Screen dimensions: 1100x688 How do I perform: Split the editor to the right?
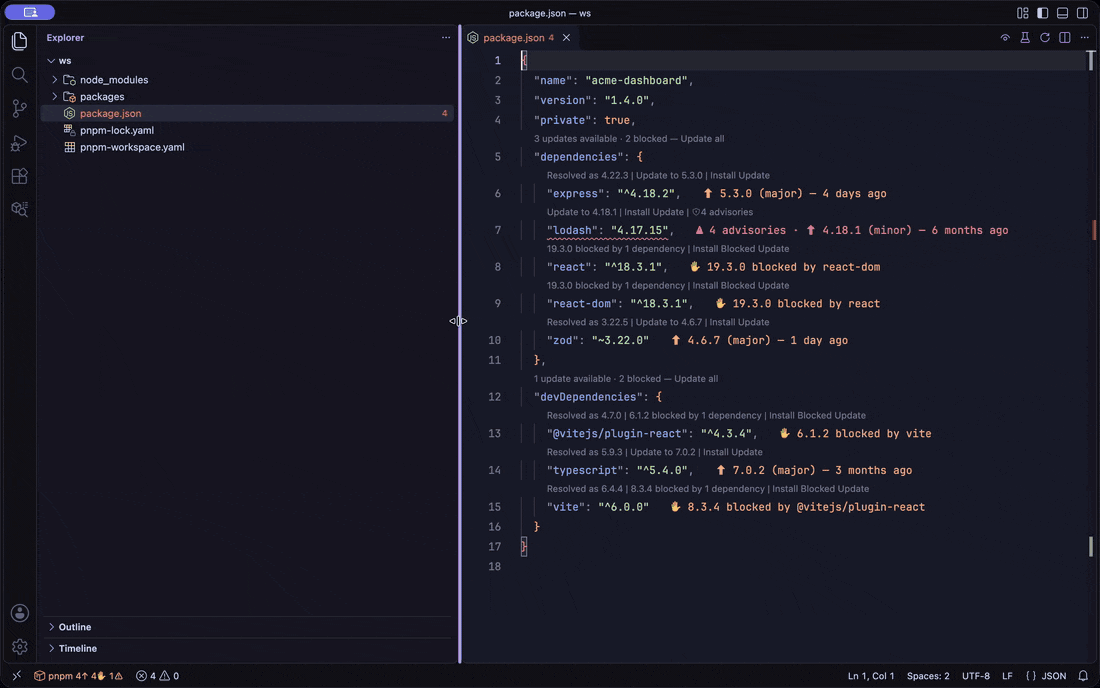1065,38
